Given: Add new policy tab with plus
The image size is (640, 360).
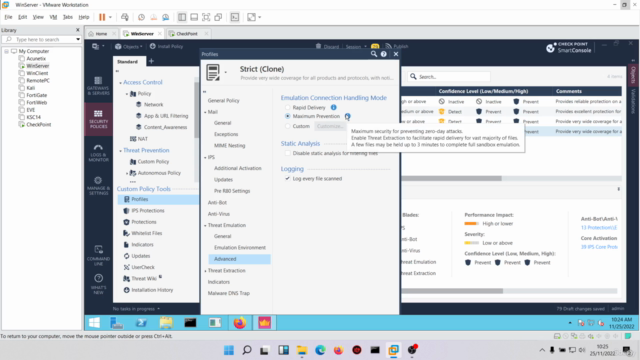Looking at the screenshot, I should (151, 61).
